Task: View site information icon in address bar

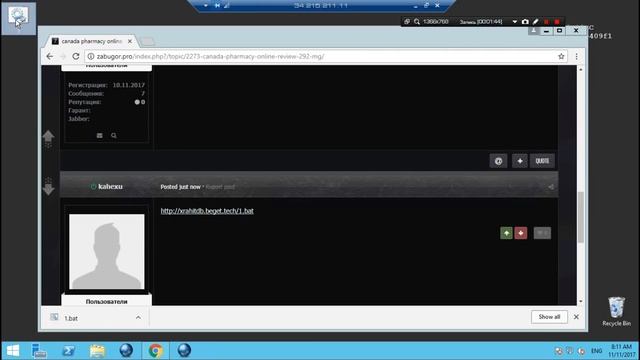Action: click(91, 56)
